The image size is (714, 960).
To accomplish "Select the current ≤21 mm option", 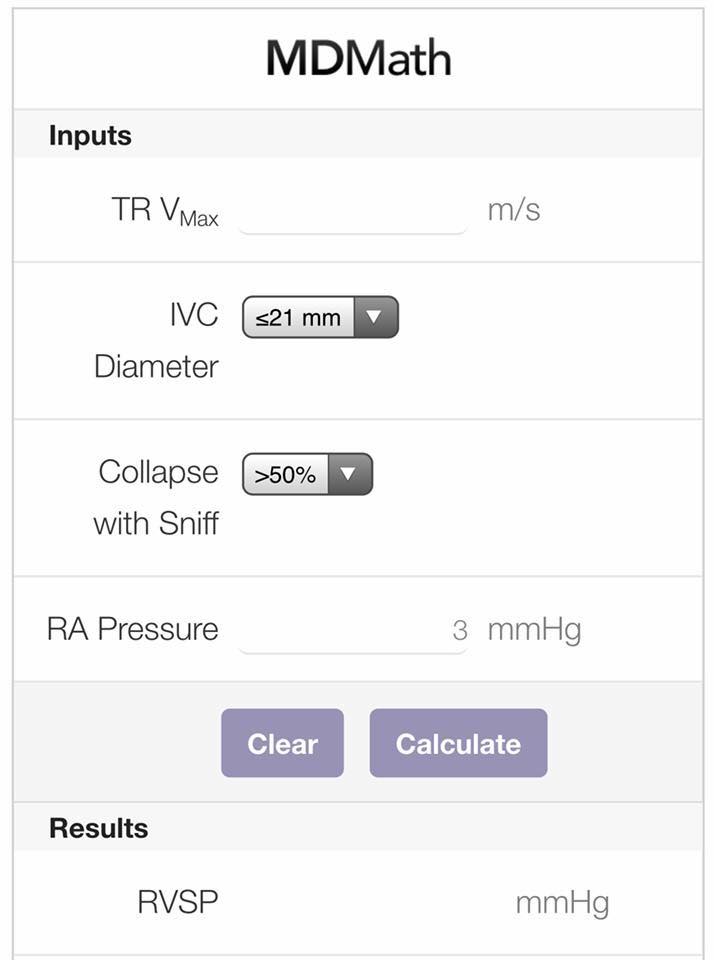I will [299, 316].
